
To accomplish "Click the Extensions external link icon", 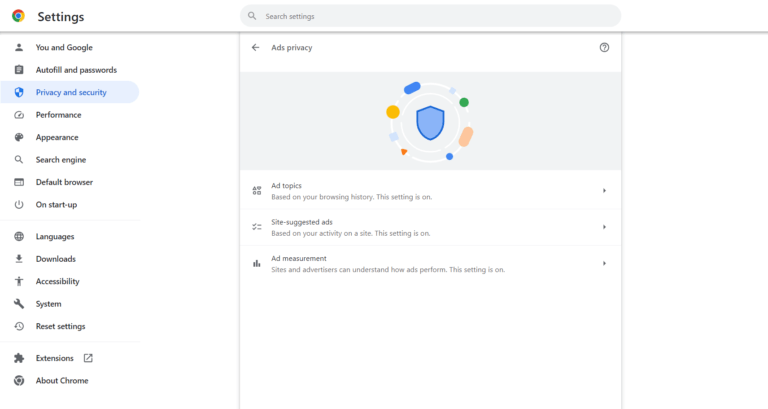I will point(88,358).
